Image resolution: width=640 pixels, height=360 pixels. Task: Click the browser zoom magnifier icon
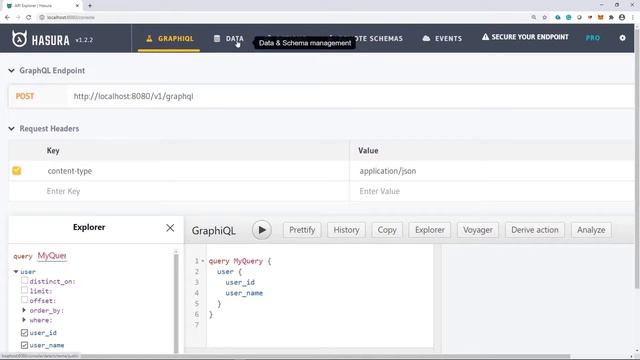534,18
